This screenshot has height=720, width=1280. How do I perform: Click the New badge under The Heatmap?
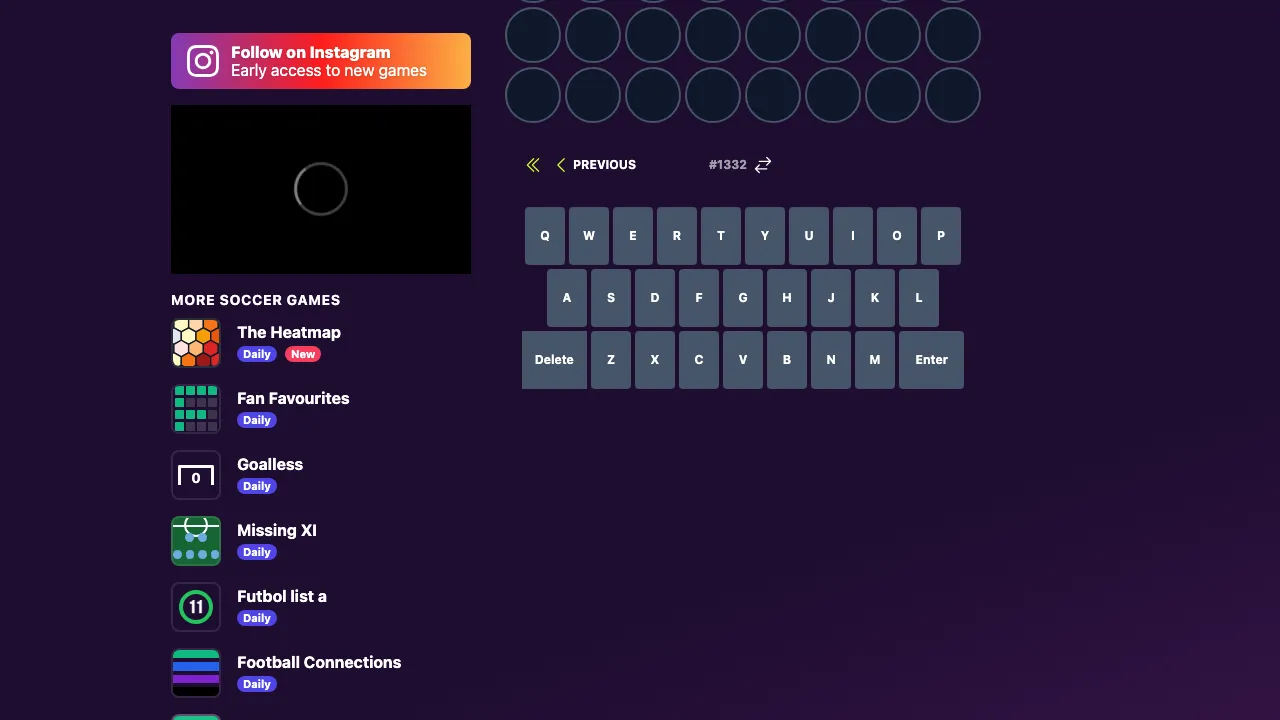[303, 354]
